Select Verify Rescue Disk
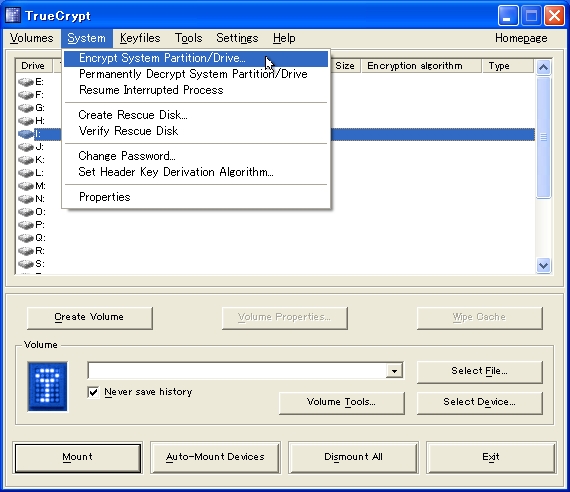Viewport: 570px width, 492px height. [196, 131]
